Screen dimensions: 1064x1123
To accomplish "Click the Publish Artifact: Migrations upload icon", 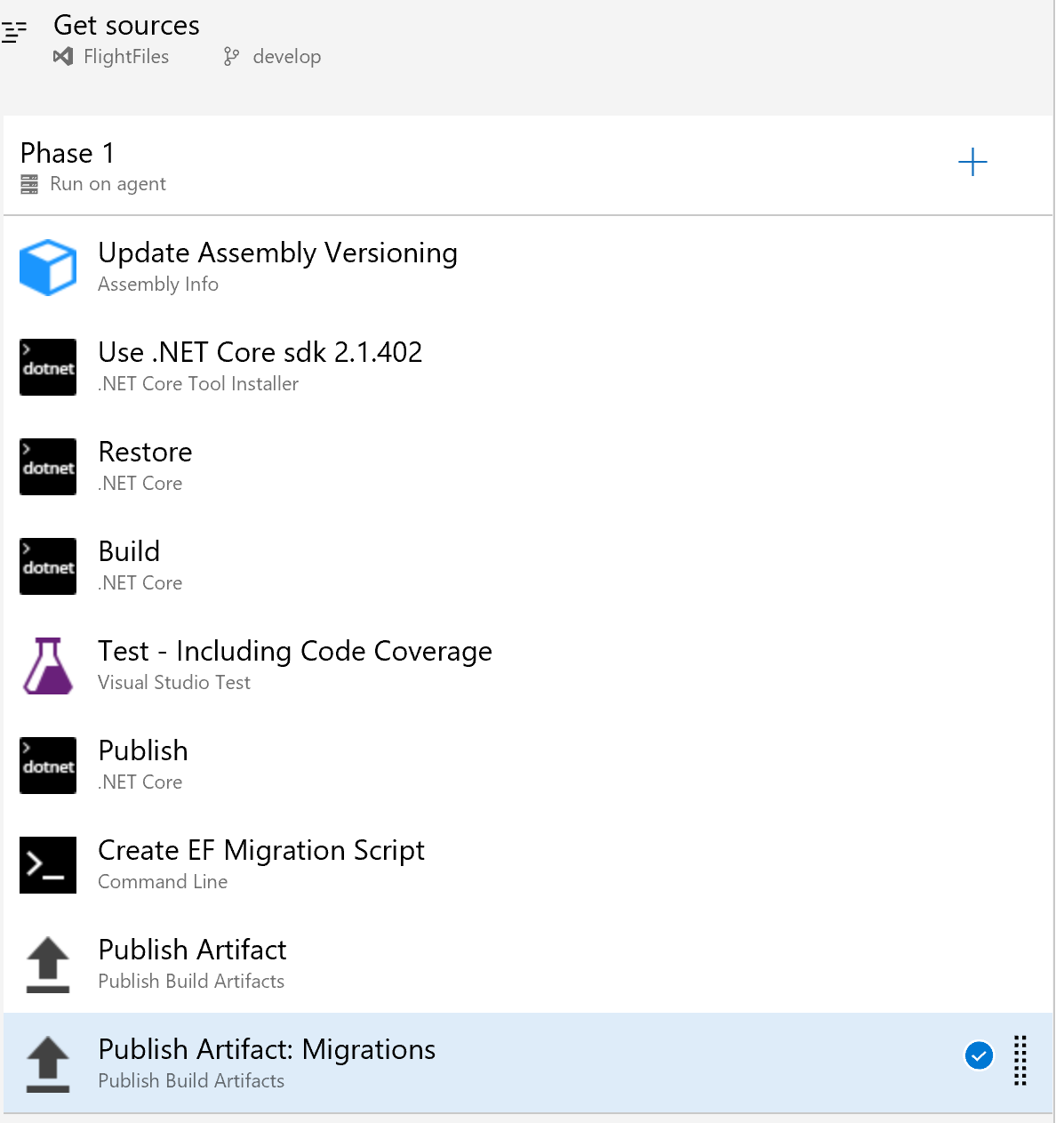I will (x=48, y=1064).
